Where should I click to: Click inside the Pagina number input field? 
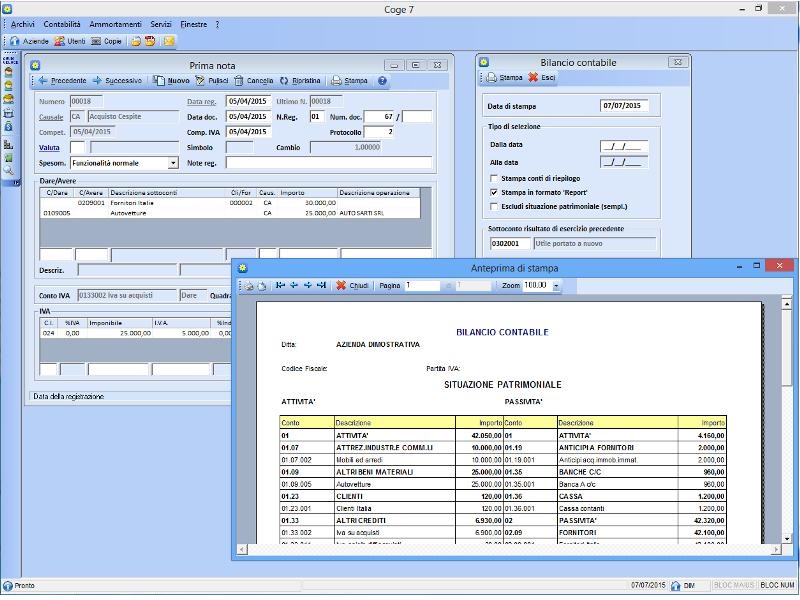click(420, 284)
